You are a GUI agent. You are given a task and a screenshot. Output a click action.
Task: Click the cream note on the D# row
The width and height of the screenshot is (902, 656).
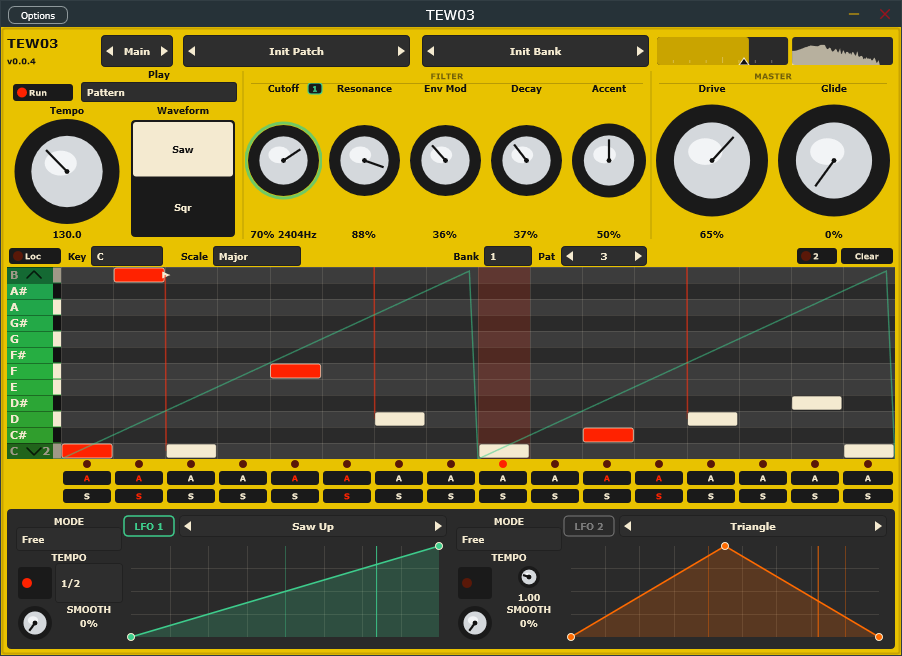(816, 403)
